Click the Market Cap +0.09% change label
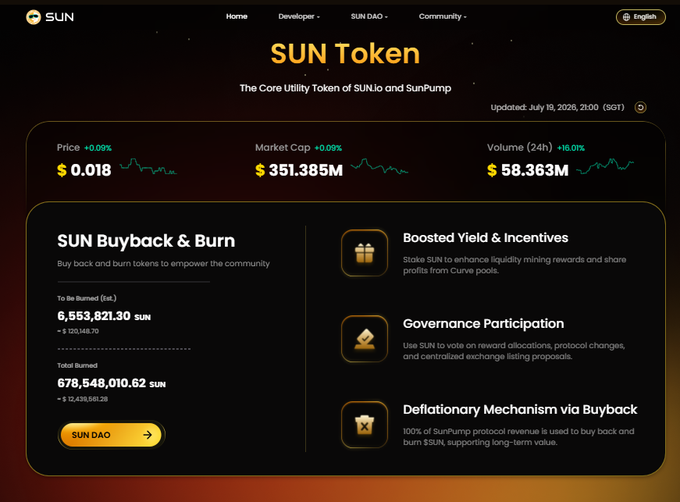 point(328,148)
